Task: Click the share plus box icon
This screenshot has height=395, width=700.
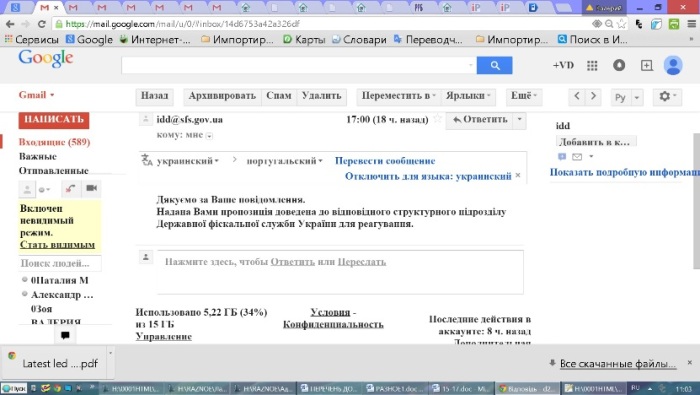Action: [x=646, y=66]
